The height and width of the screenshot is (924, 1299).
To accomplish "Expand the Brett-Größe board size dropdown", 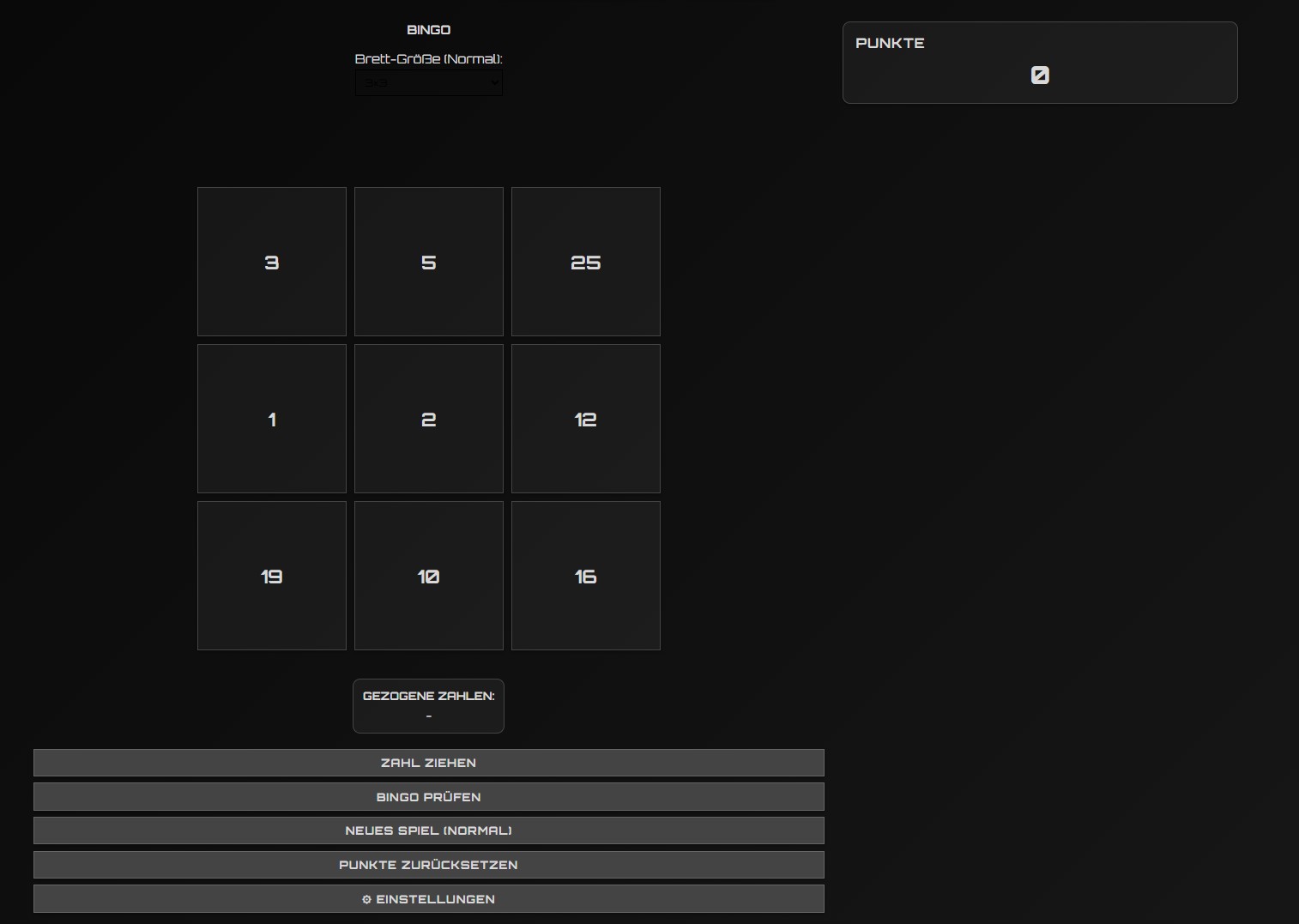I will click(x=428, y=83).
